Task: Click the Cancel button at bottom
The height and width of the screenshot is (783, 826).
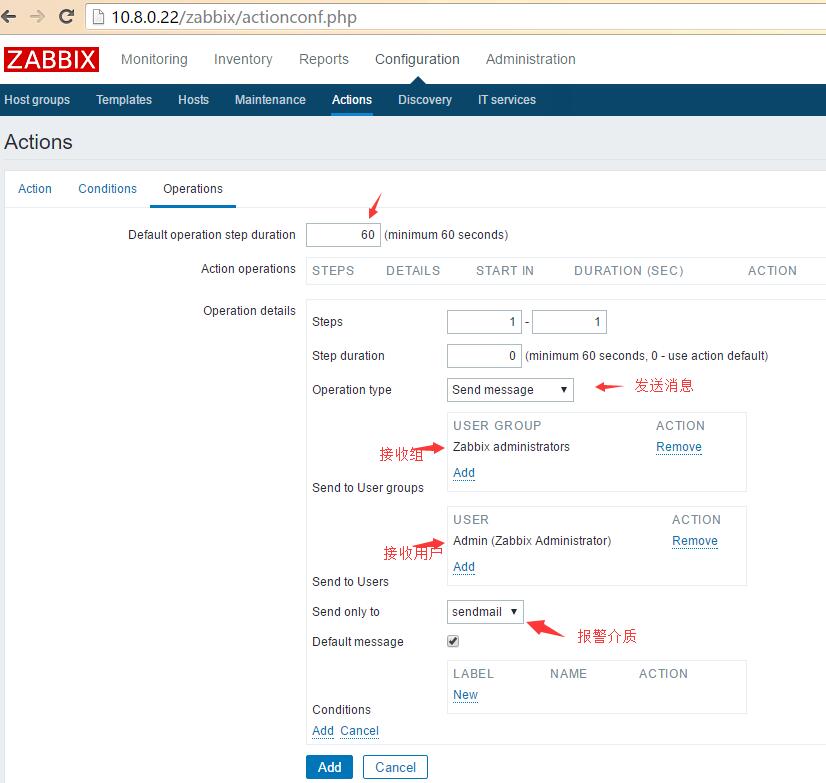Action: (395, 767)
